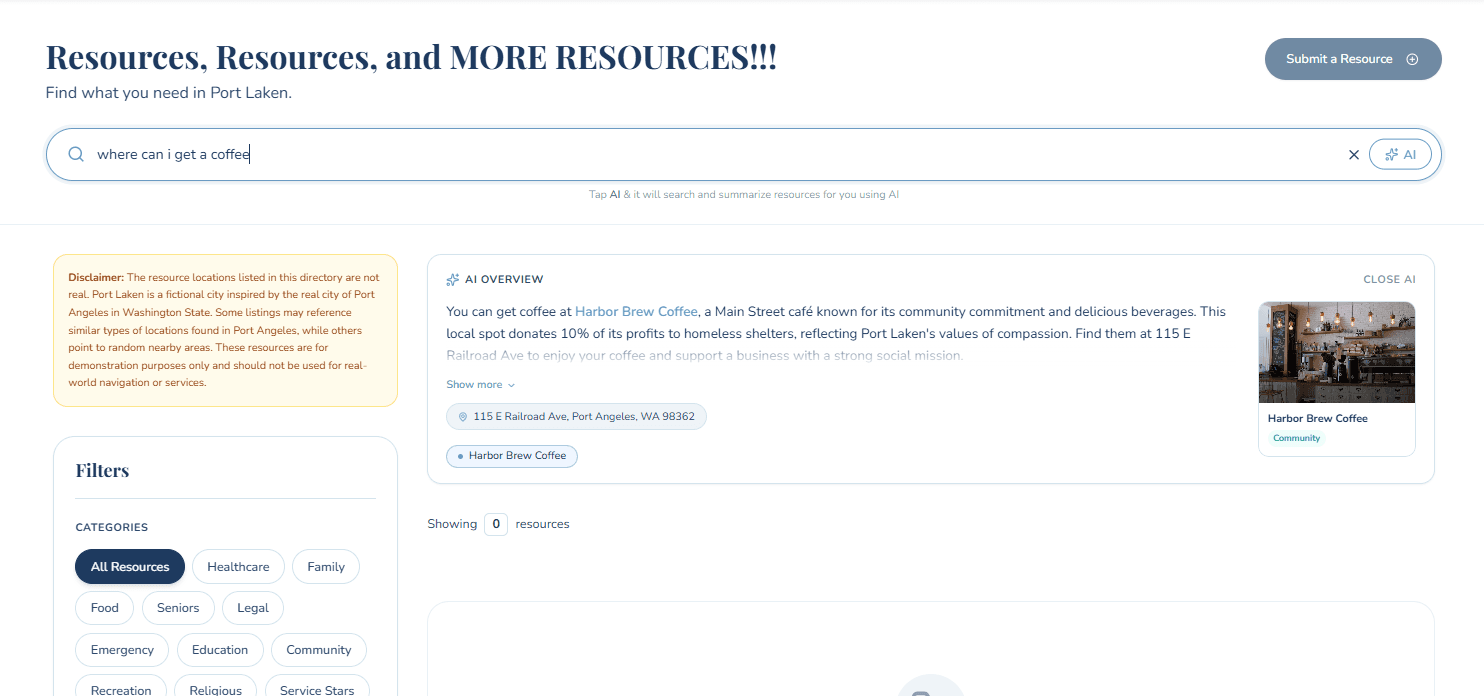Filter by Religious category

click(216, 688)
